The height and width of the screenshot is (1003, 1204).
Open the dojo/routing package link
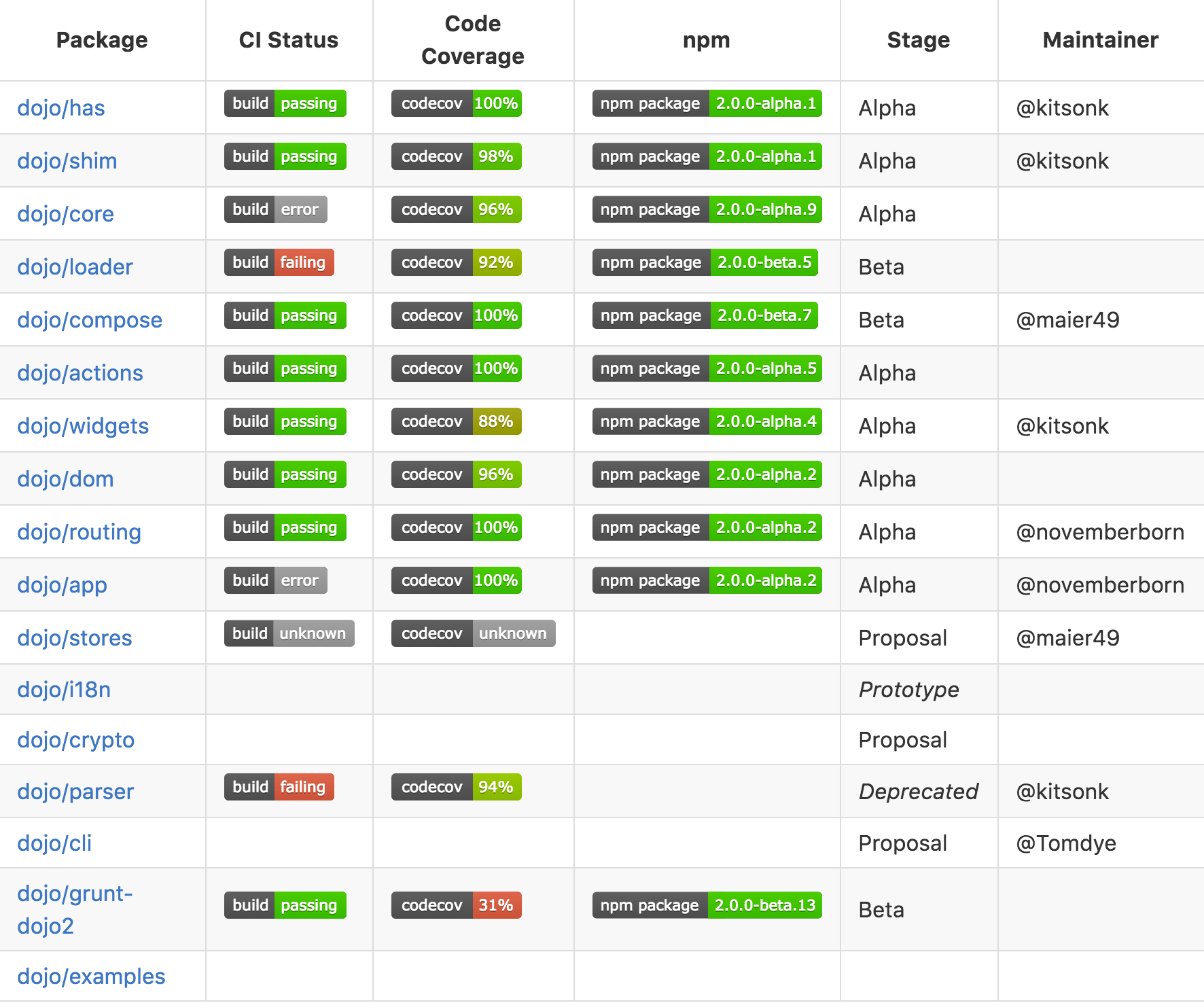[x=79, y=532]
